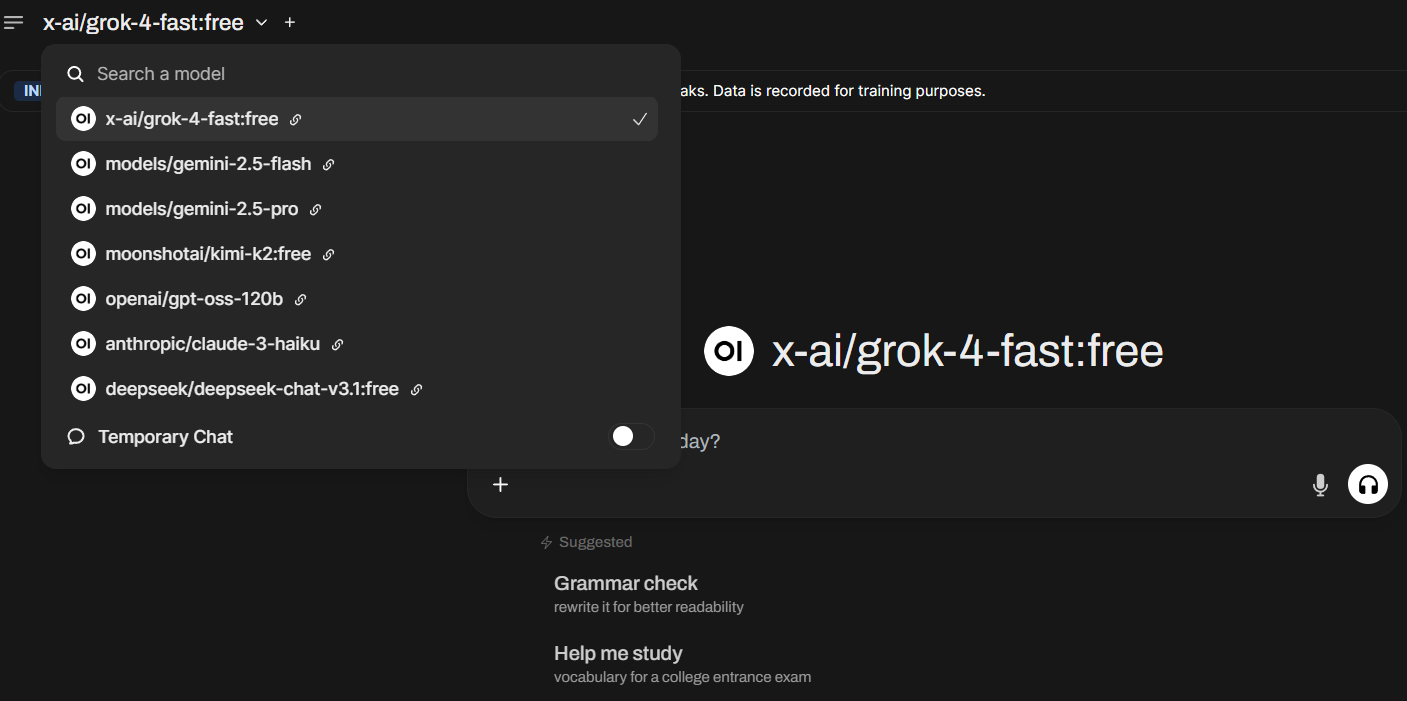Click link icon beside gpt-oss-120b
The height and width of the screenshot is (701, 1407).
click(300, 300)
